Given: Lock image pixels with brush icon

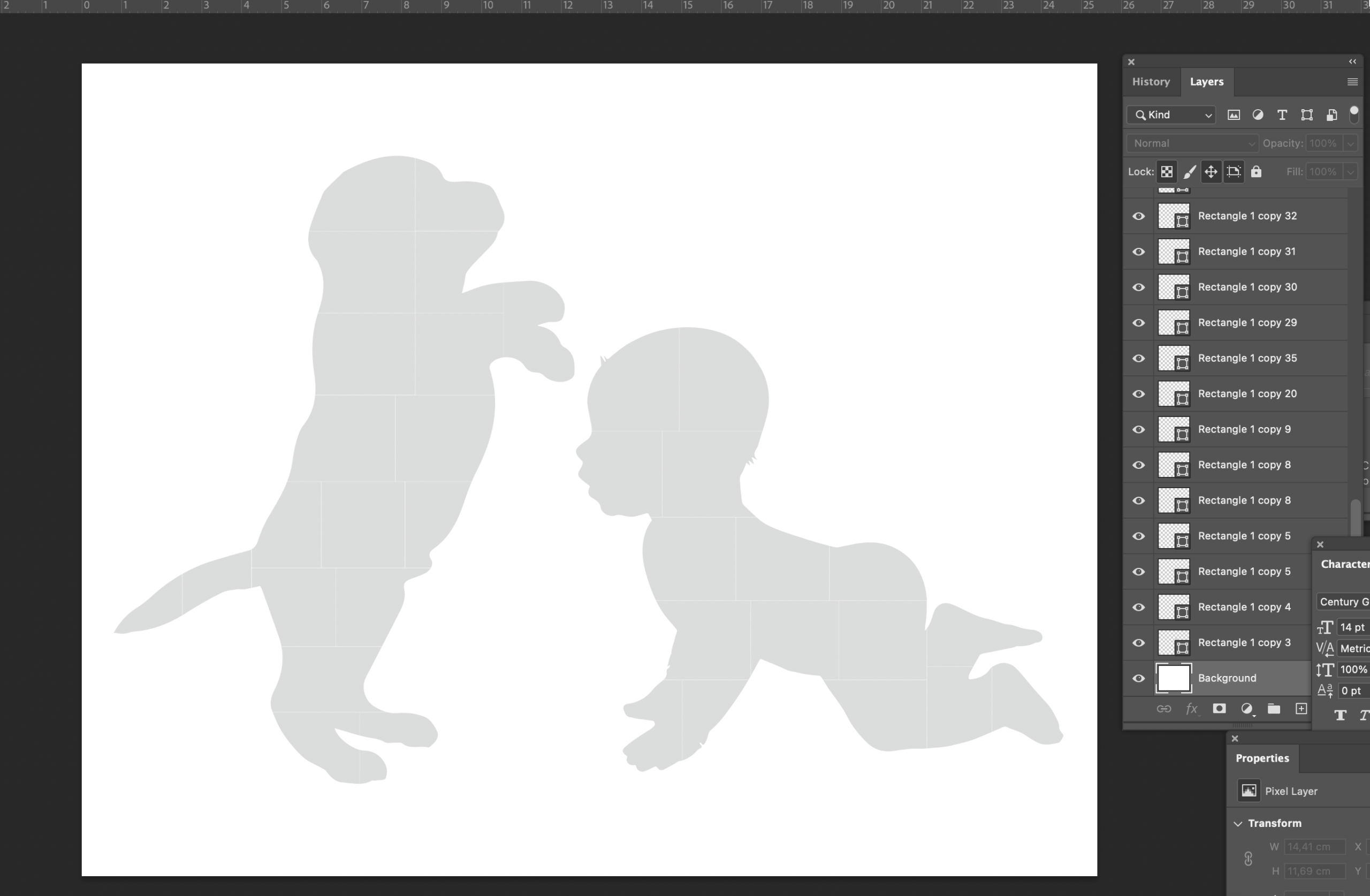Looking at the screenshot, I should 1189,172.
